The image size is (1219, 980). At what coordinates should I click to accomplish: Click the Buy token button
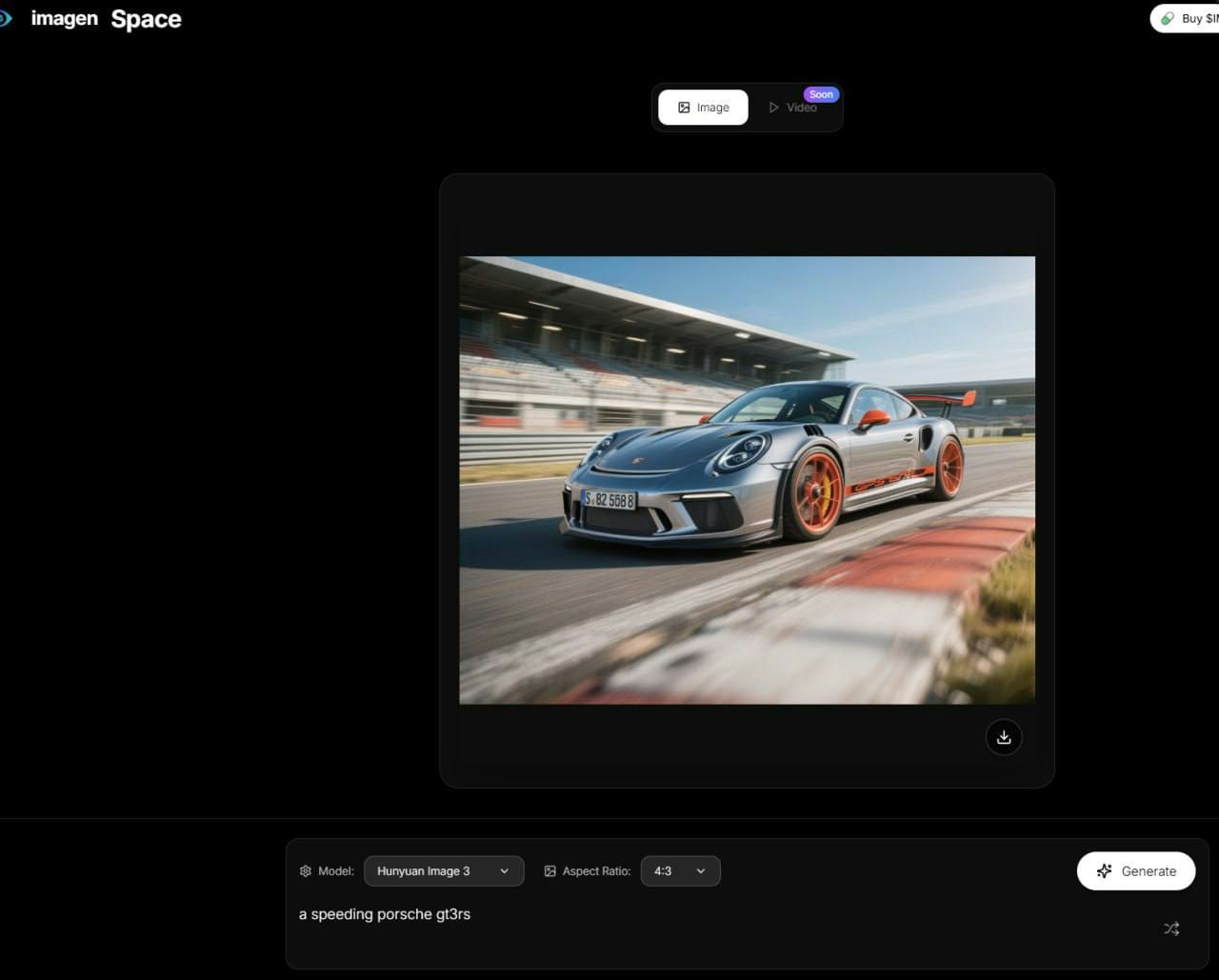click(x=1185, y=18)
